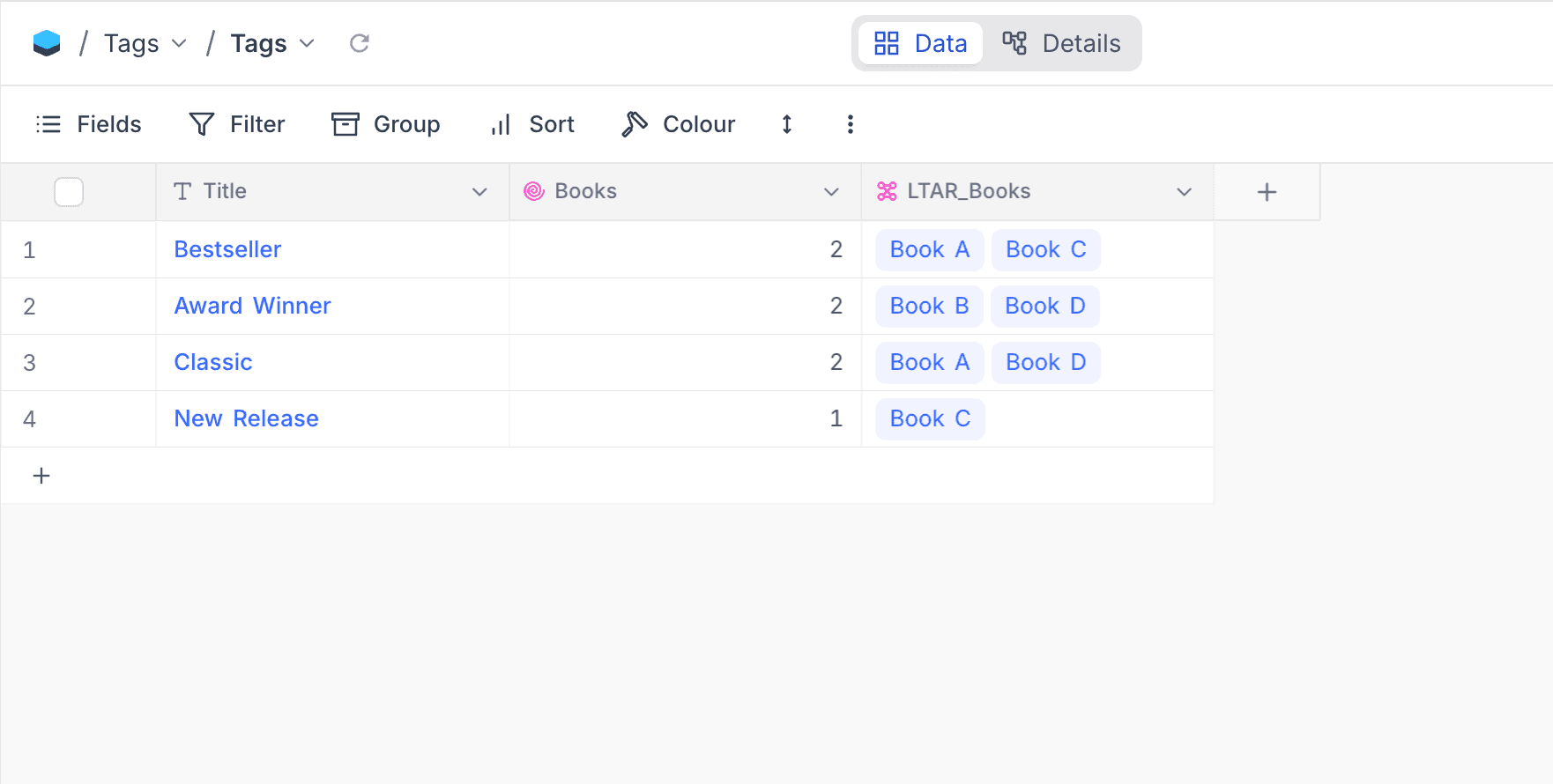Reload the table with the refresh icon

[359, 43]
